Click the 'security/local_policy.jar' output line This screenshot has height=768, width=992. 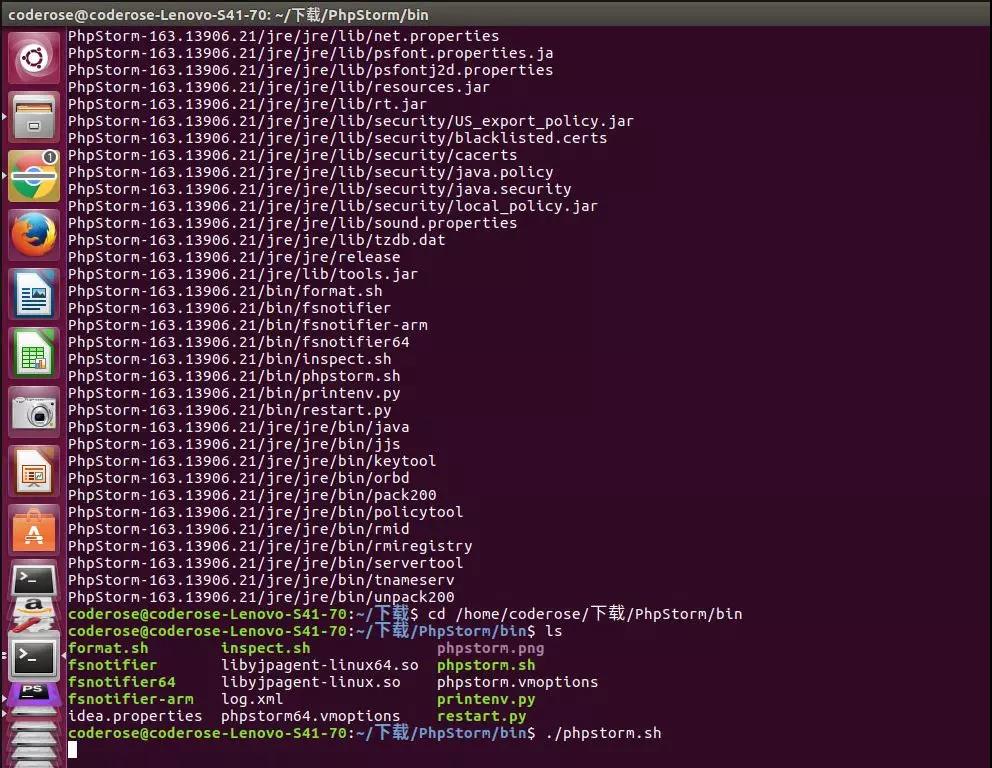[333, 206]
